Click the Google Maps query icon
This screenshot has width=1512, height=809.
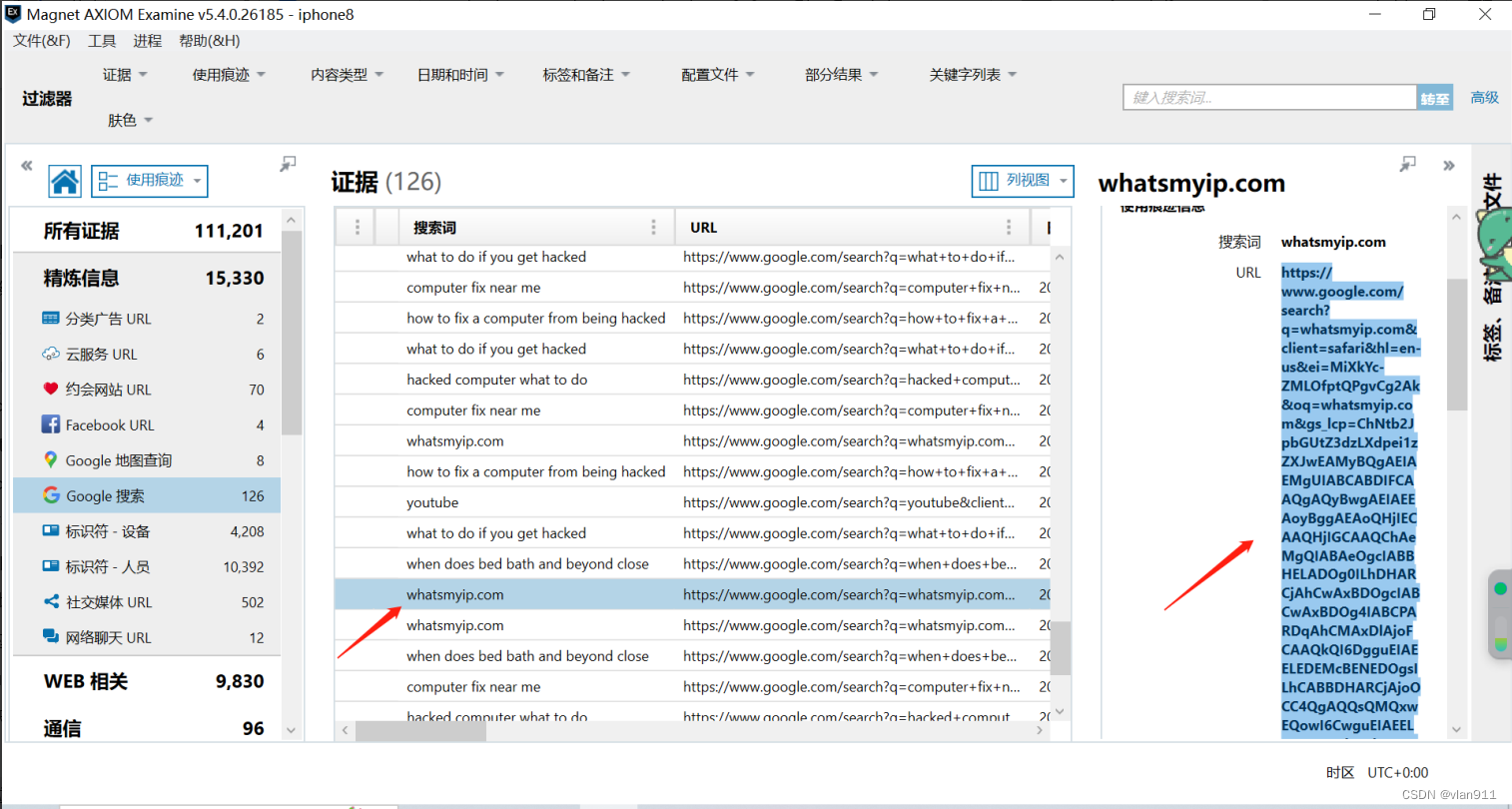tap(51, 459)
